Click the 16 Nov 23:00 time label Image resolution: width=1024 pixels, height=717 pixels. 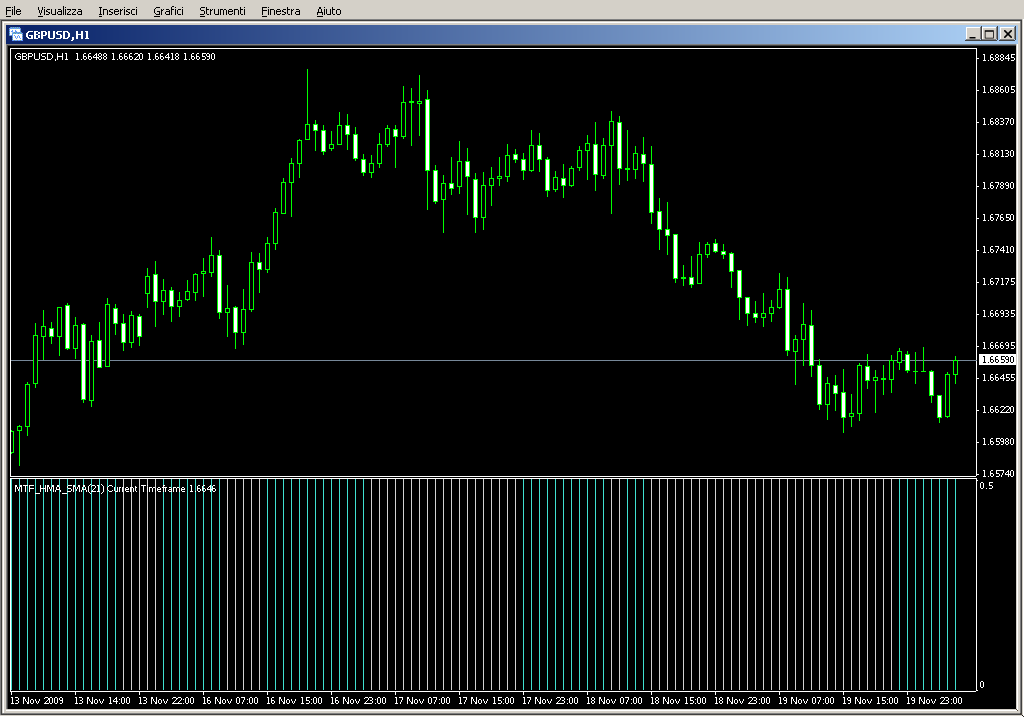pyautogui.click(x=358, y=701)
